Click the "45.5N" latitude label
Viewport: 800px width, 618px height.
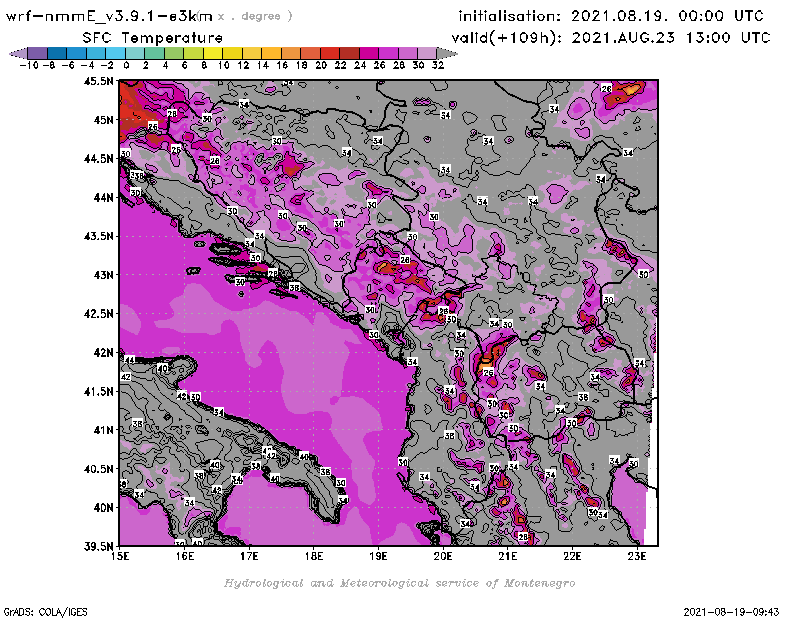(x=99, y=81)
